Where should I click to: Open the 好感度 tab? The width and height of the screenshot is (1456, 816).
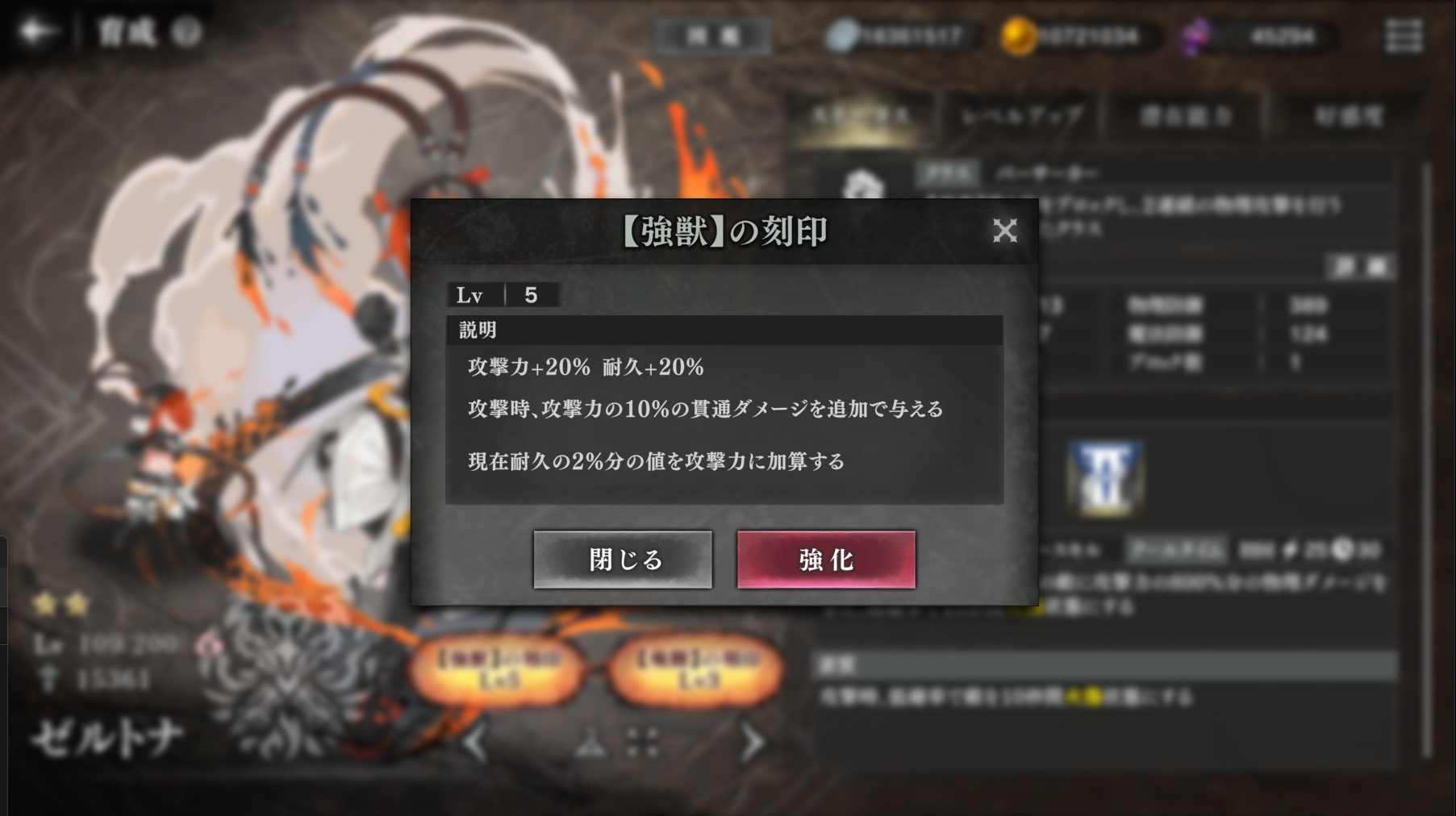point(1349,117)
